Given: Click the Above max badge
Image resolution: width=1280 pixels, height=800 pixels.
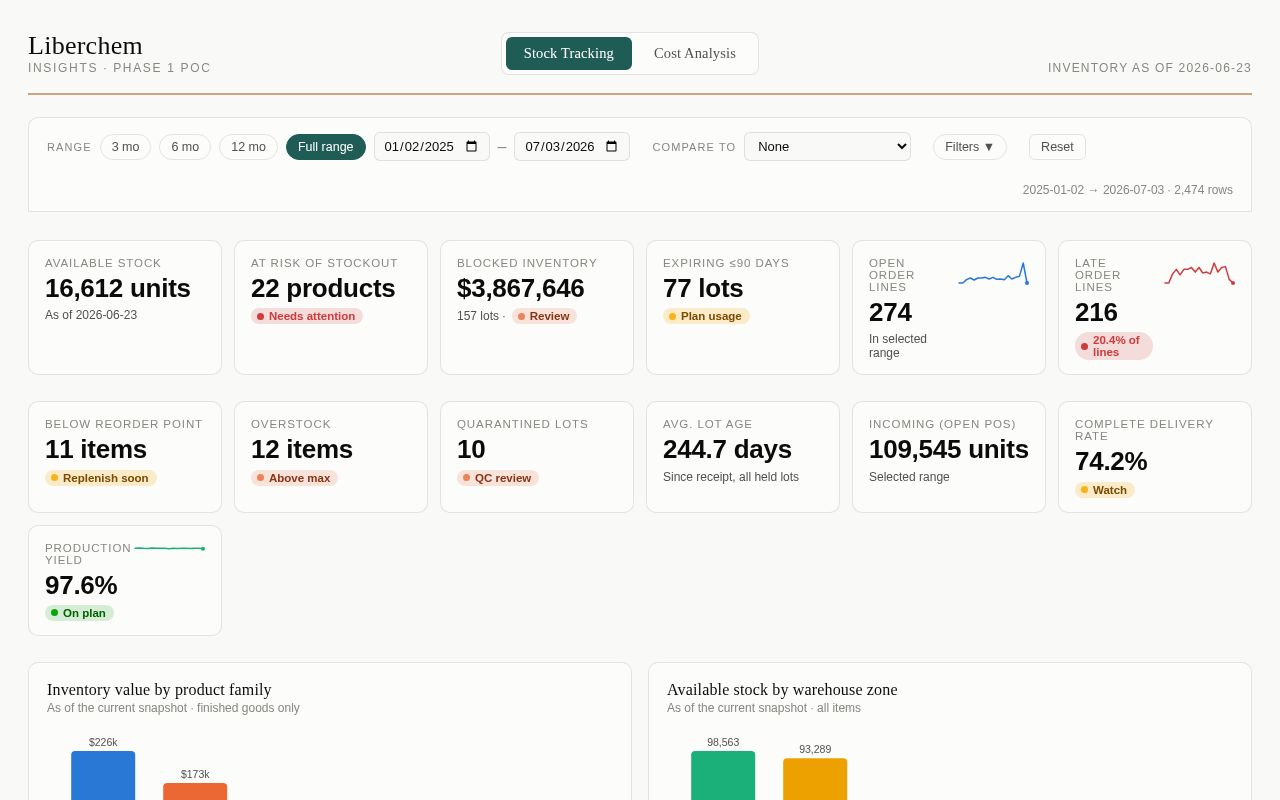Looking at the screenshot, I should click(294, 478).
